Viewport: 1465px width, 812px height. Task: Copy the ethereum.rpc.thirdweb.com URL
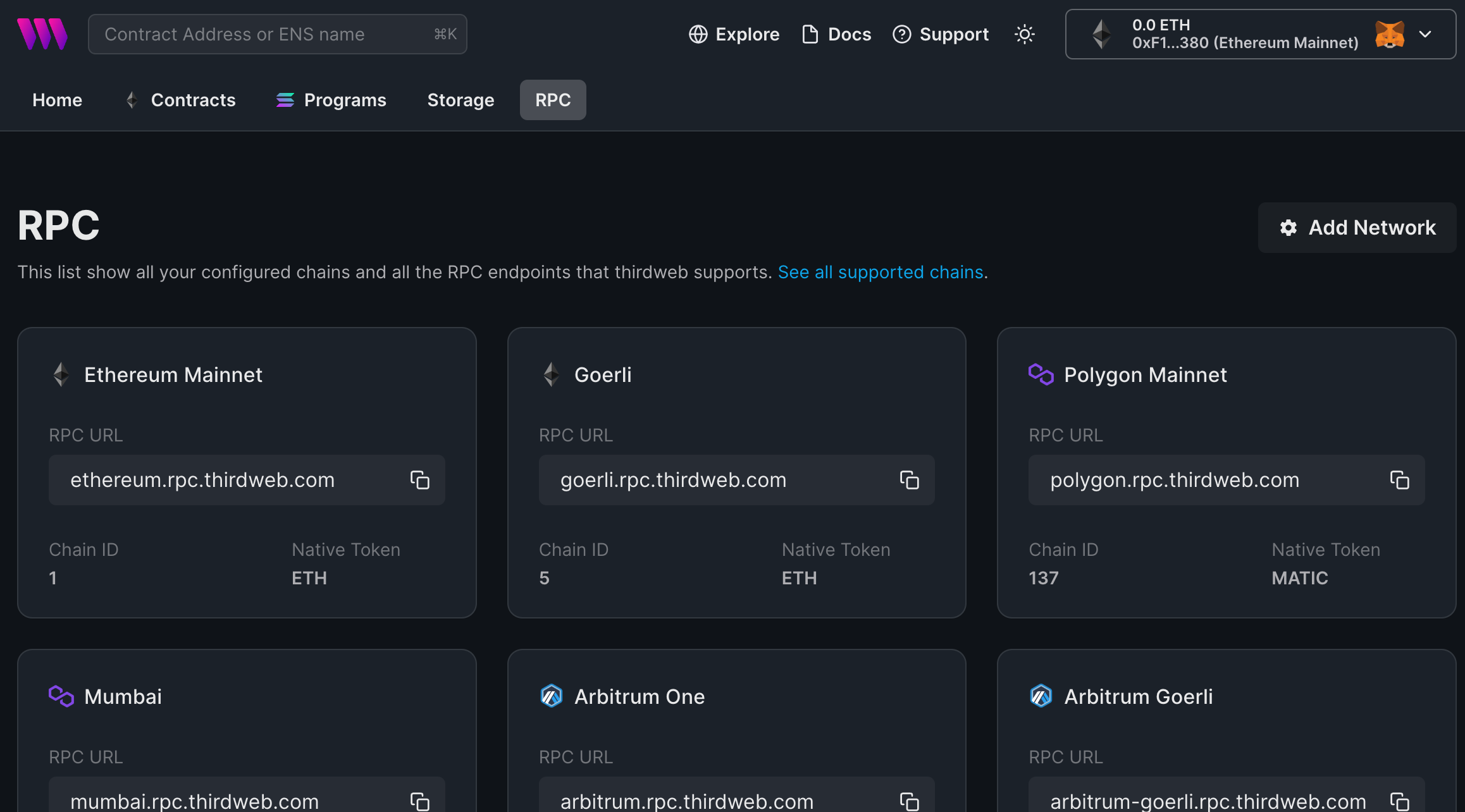click(419, 480)
